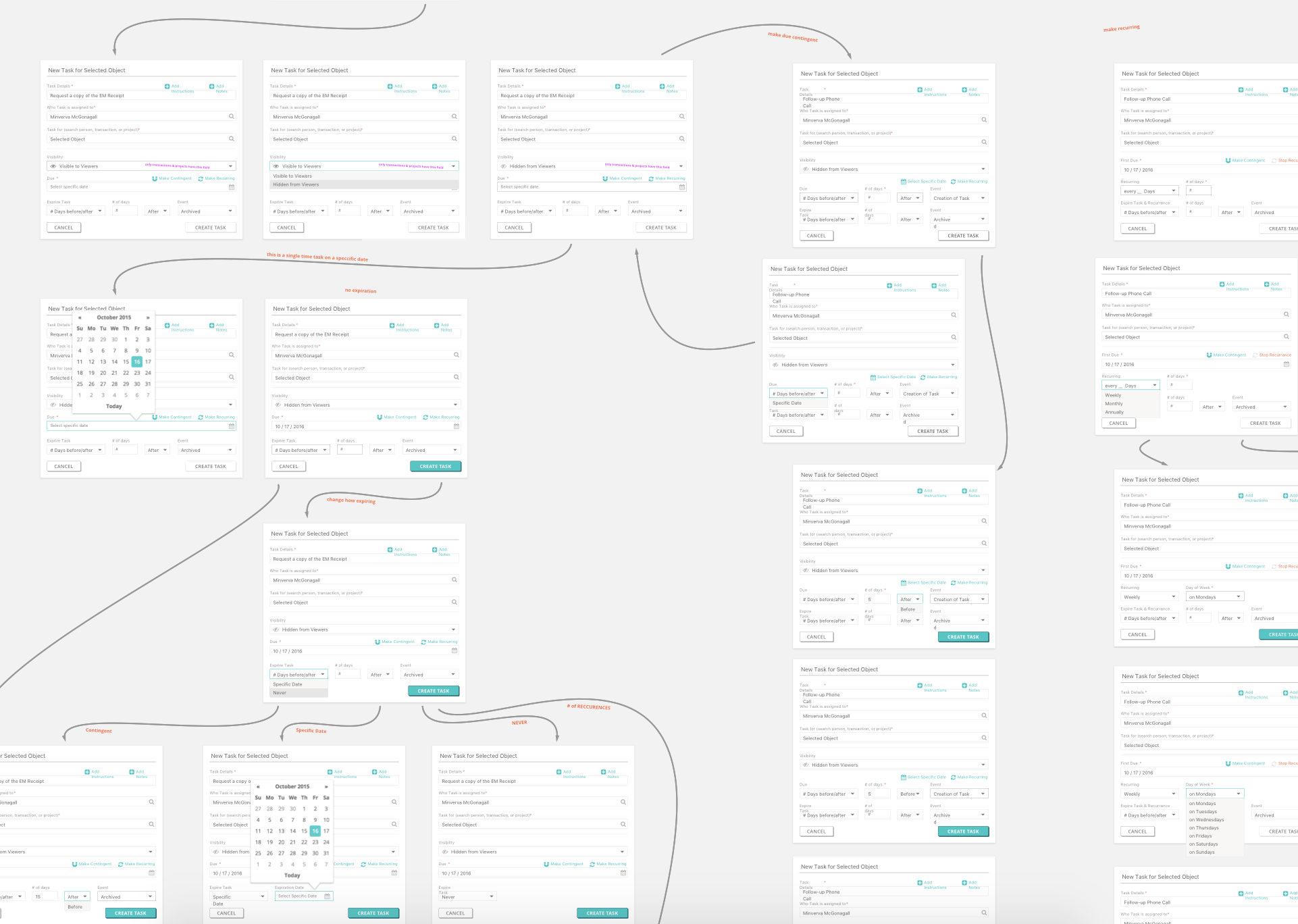Click Stop Recurrance icon in dialog with Weekly/Monthly/Annually list
Screen dimensions: 1298x924
[1255, 355]
